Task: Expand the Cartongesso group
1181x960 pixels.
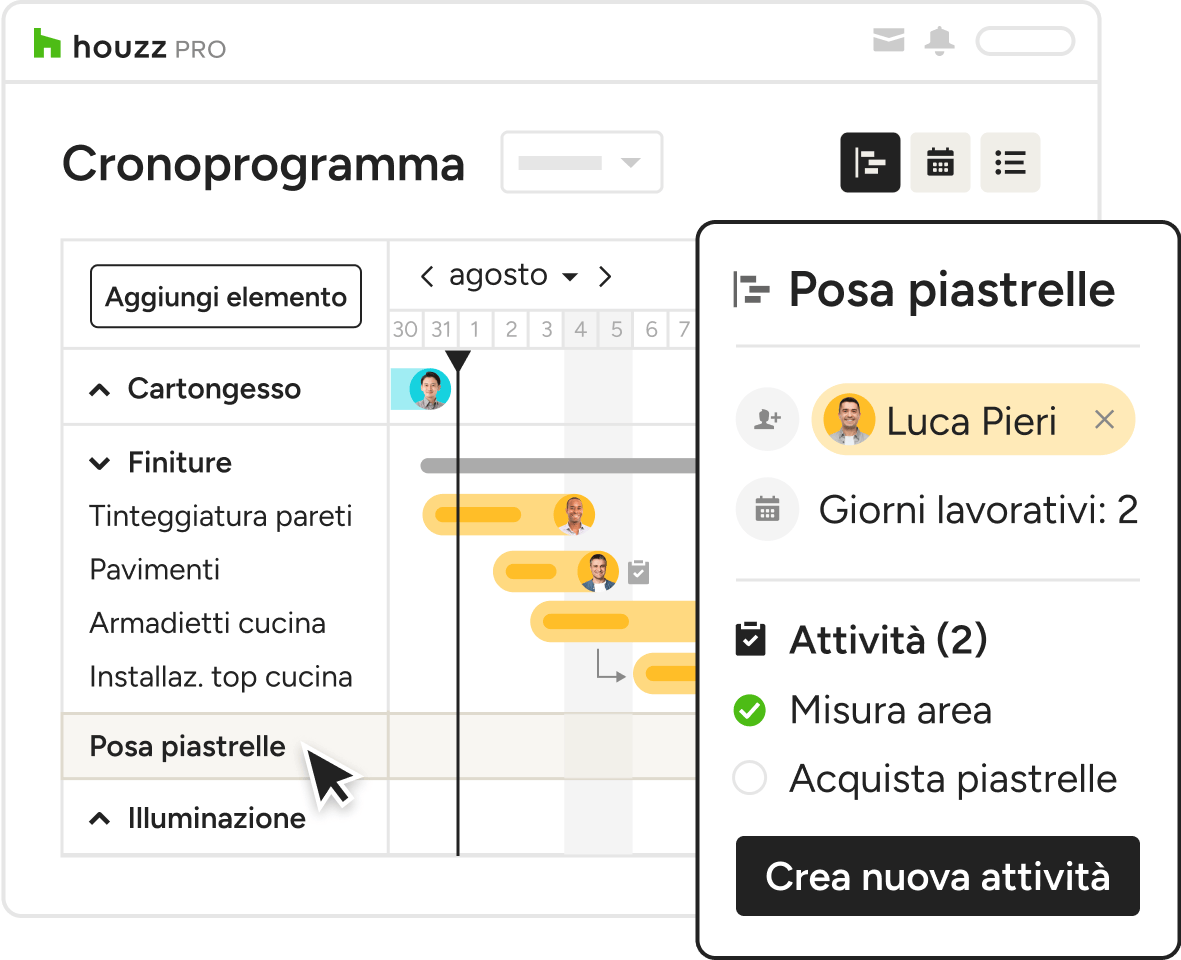Action: pos(100,390)
